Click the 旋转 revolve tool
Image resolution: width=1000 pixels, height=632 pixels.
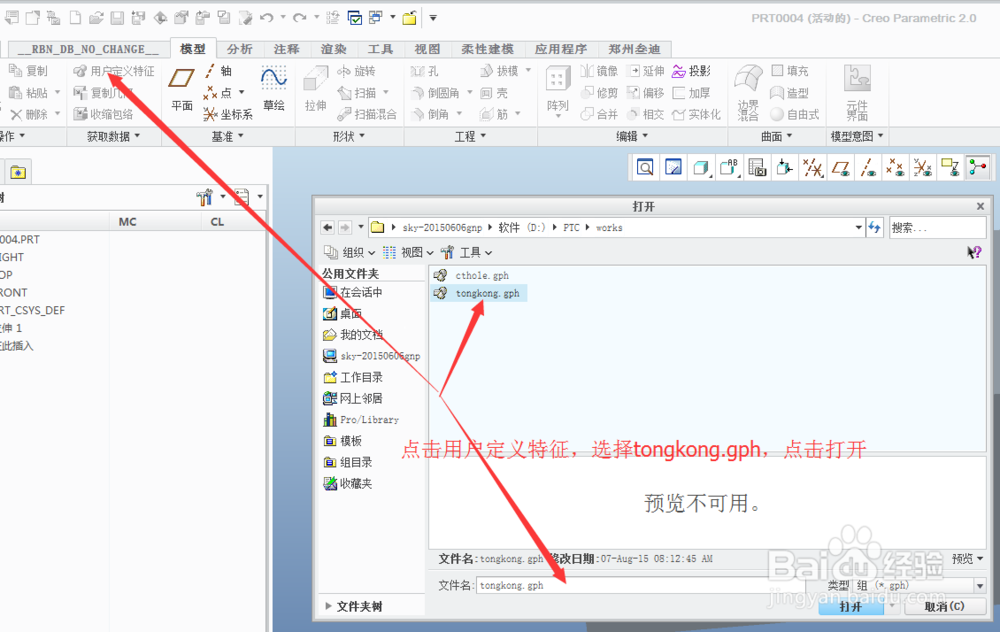click(x=356, y=71)
